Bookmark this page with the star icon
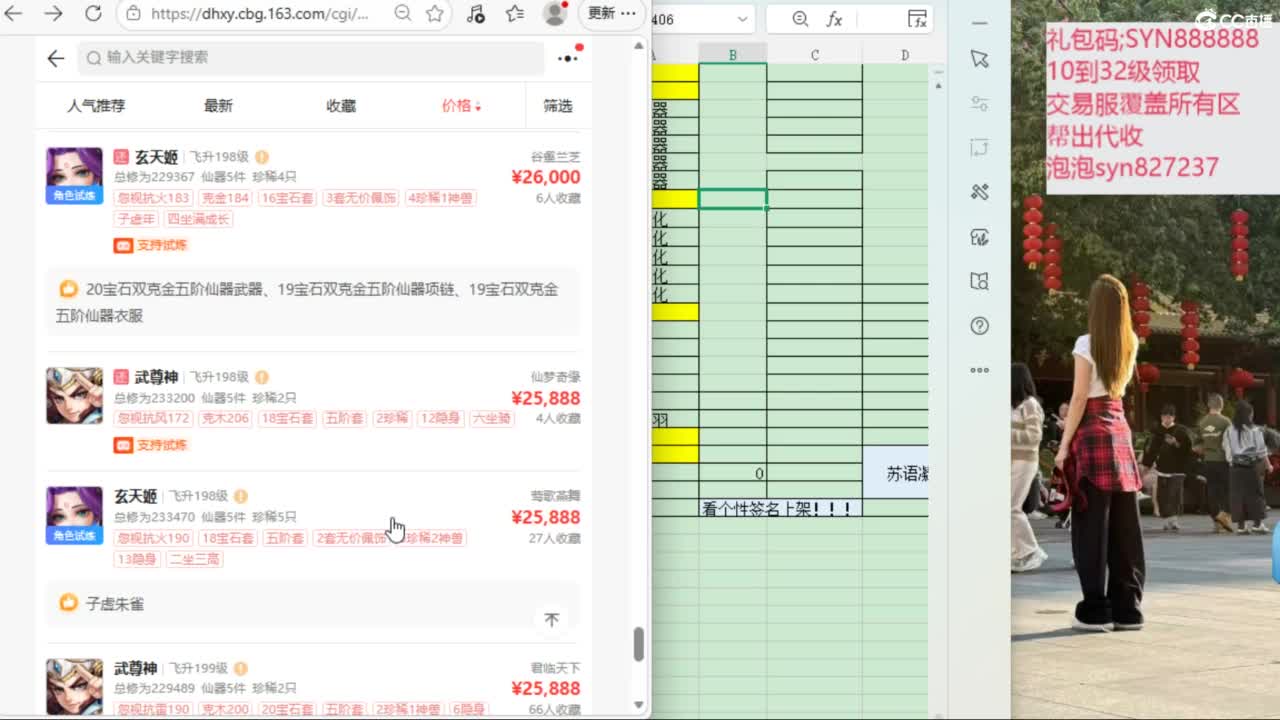The height and width of the screenshot is (720, 1280). (435, 13)
